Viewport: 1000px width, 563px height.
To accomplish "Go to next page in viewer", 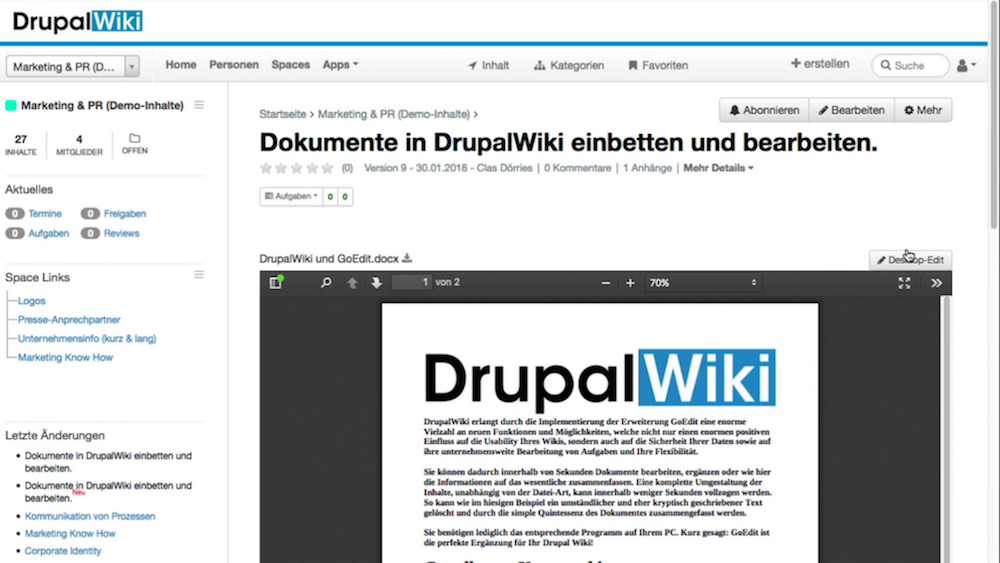I will tap(376, 282).
